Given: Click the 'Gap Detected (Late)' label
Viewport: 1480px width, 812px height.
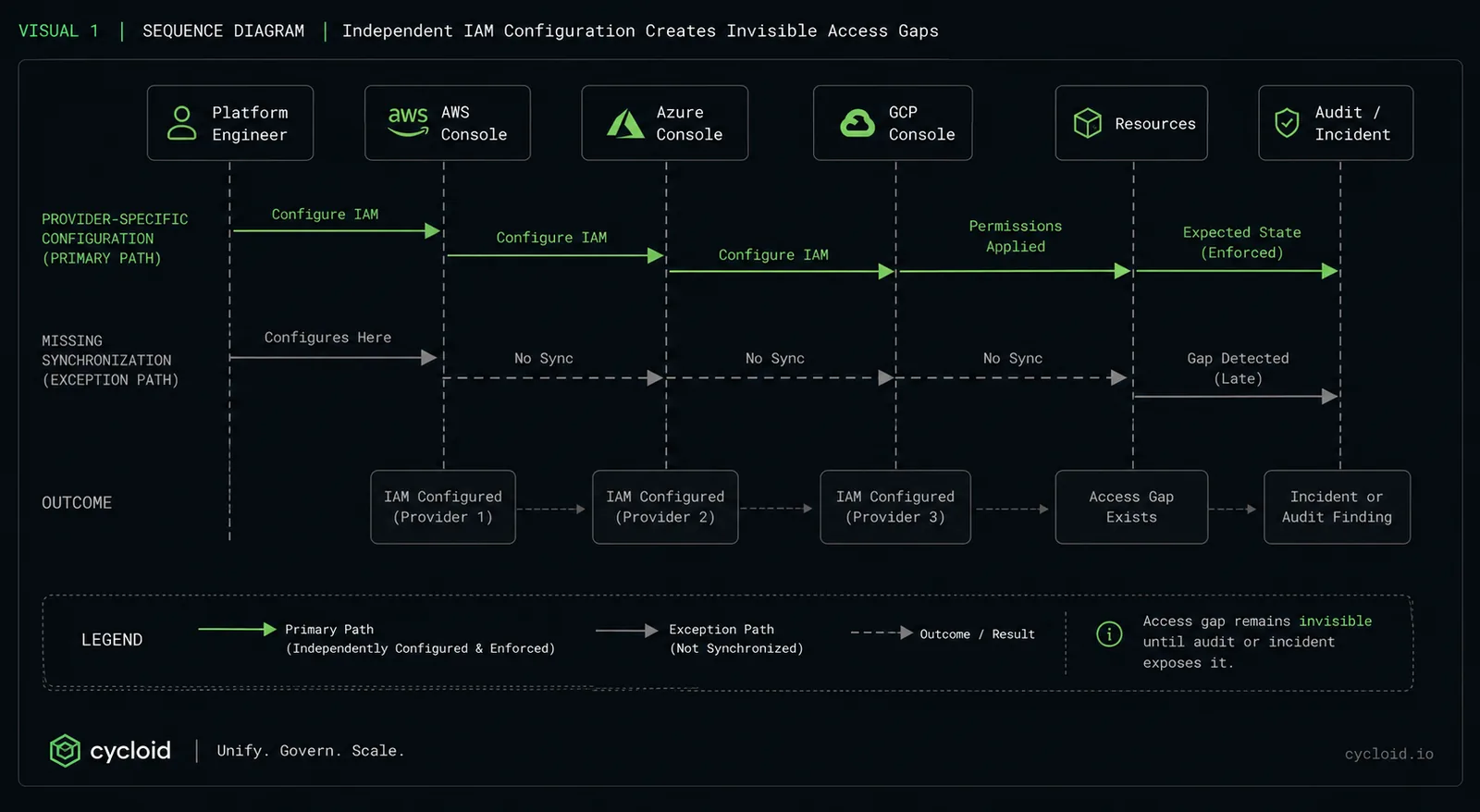Looking at the screenshot, I should (x=1238, y=368).
